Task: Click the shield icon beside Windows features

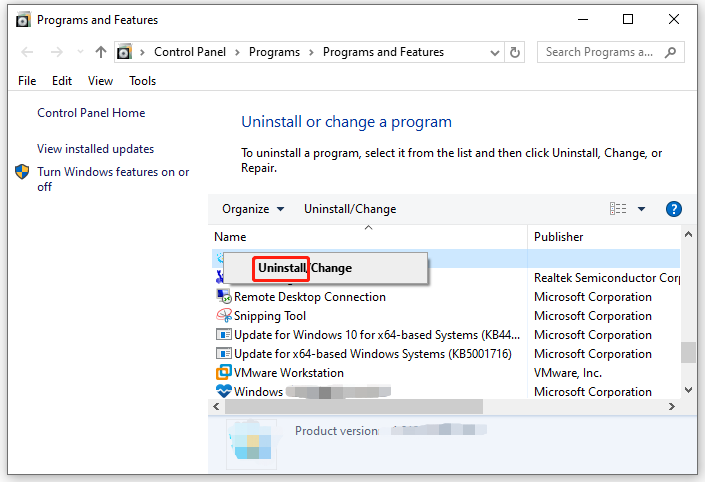Action: pos(22,172)
